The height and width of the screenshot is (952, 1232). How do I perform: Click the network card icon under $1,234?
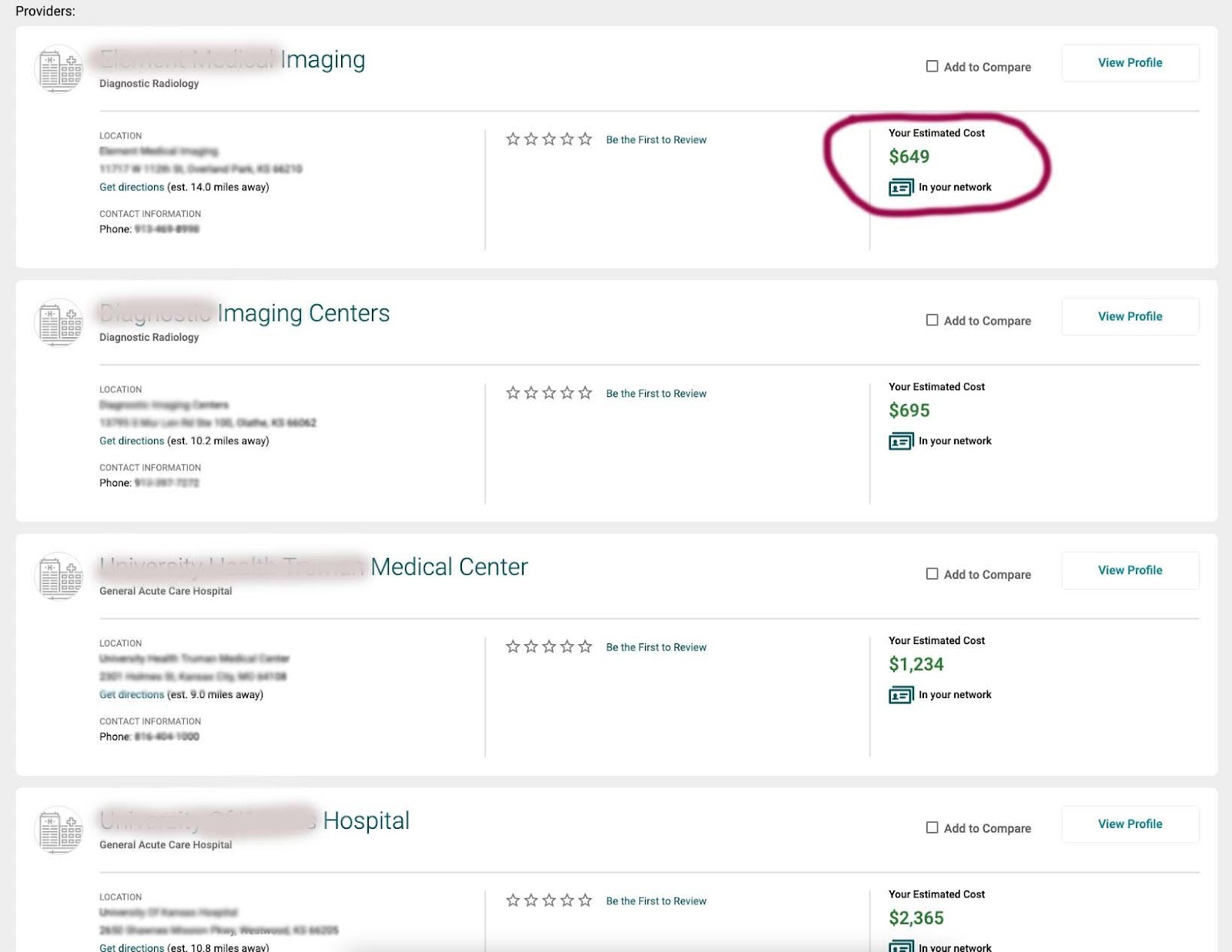point(901,696)
